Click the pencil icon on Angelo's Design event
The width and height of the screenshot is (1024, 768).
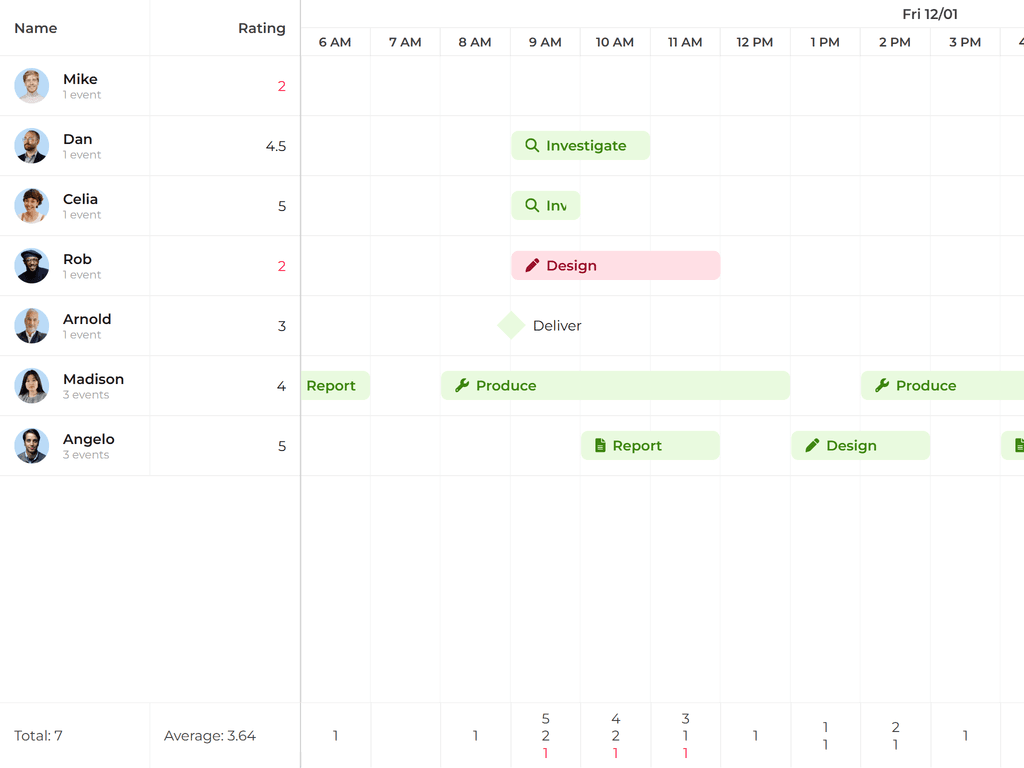click(x=812, y=446)
